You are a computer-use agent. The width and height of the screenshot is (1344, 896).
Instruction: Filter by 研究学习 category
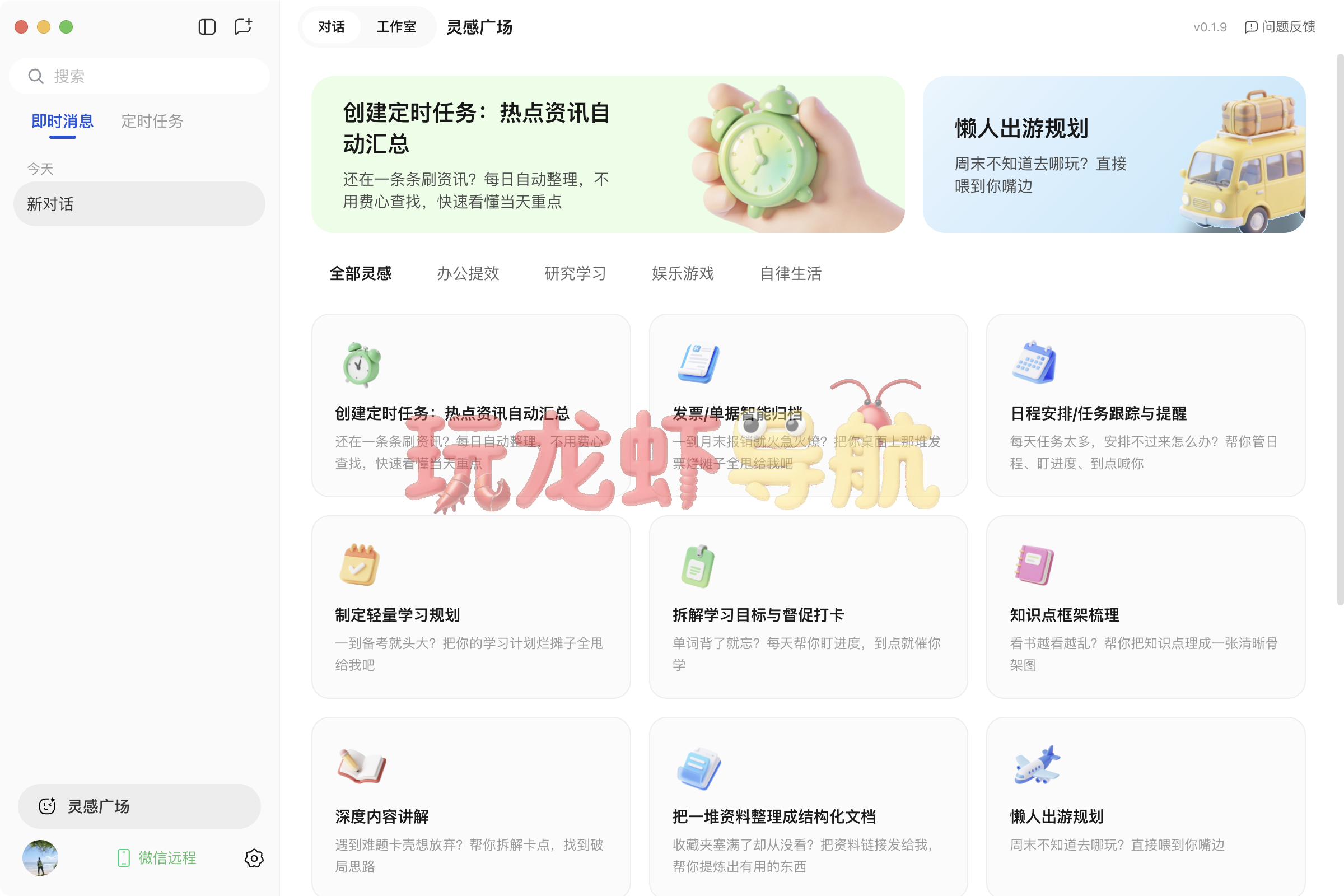tap(576, 273)
